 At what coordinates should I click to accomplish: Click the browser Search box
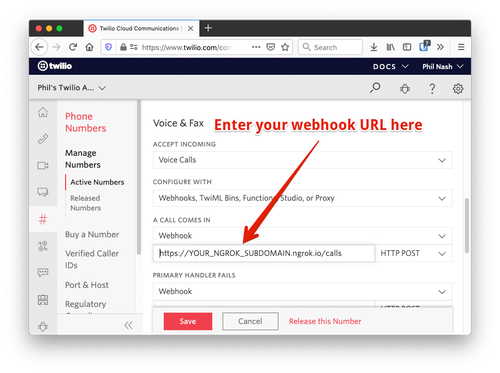click(x=330, y=47)
